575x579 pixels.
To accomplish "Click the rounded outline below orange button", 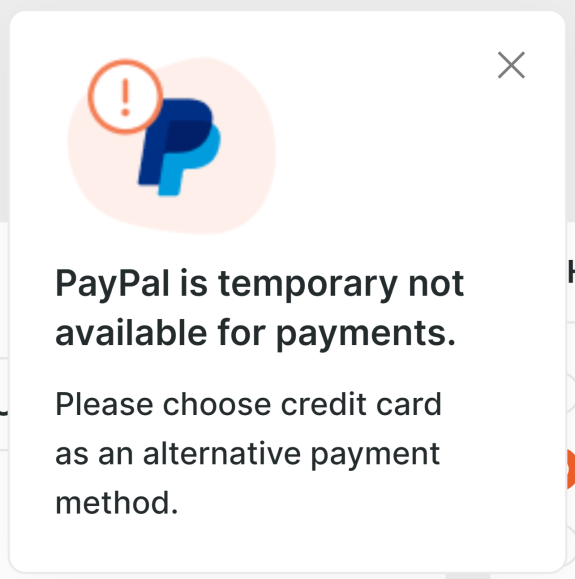I will point(571,545).
